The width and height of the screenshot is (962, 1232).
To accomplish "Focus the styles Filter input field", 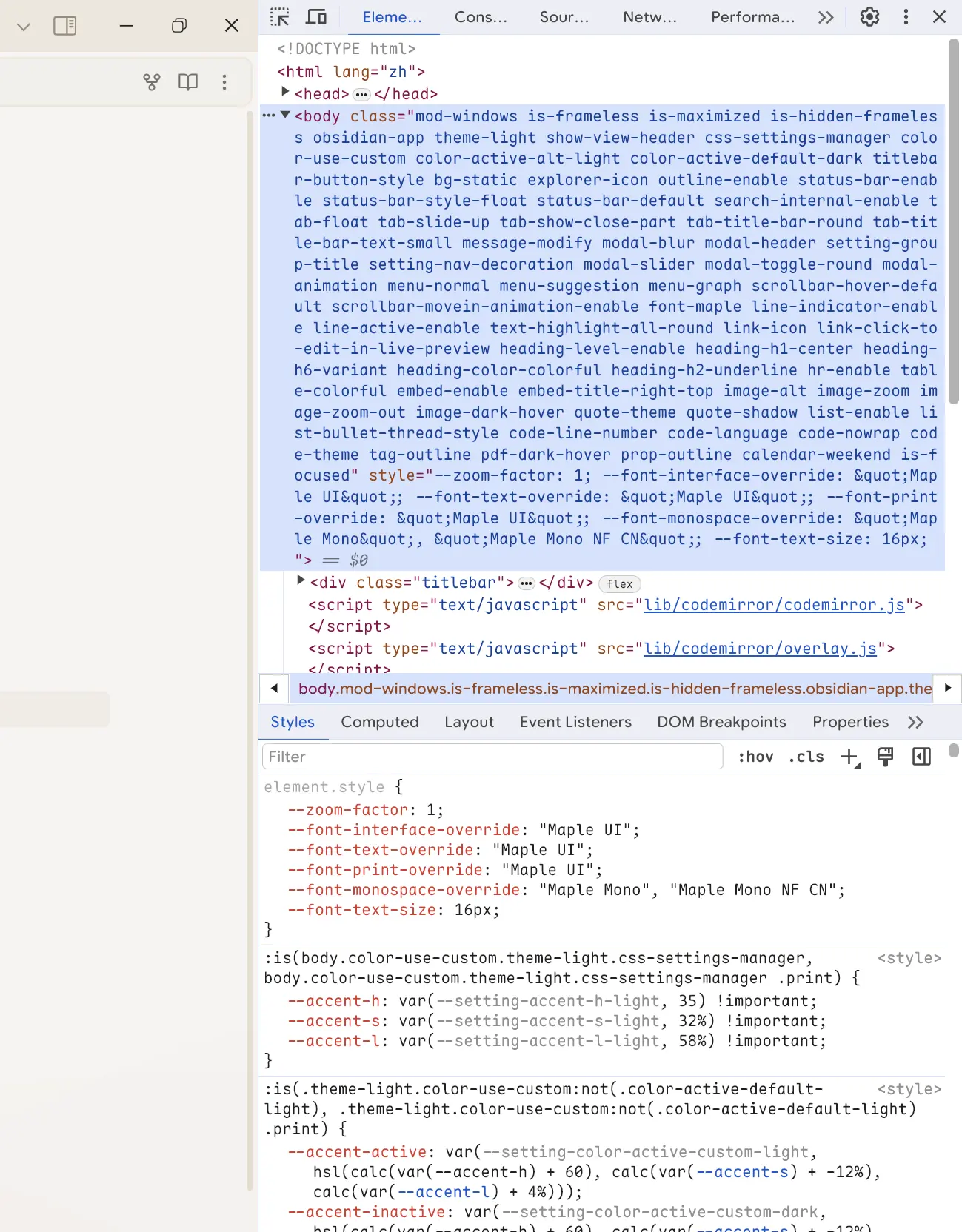I will click(492, 757).
